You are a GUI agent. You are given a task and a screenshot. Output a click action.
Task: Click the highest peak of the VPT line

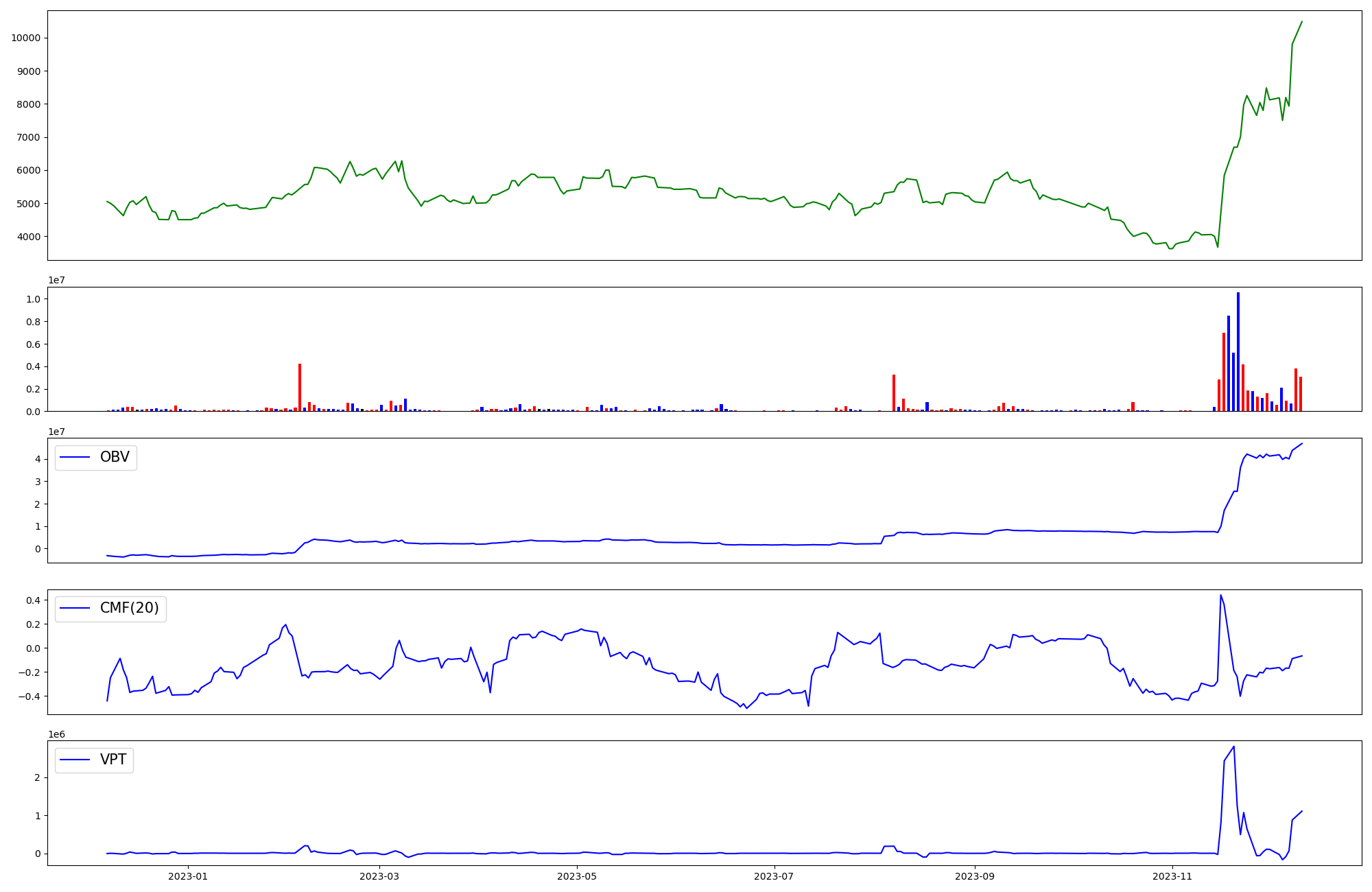1234,747
